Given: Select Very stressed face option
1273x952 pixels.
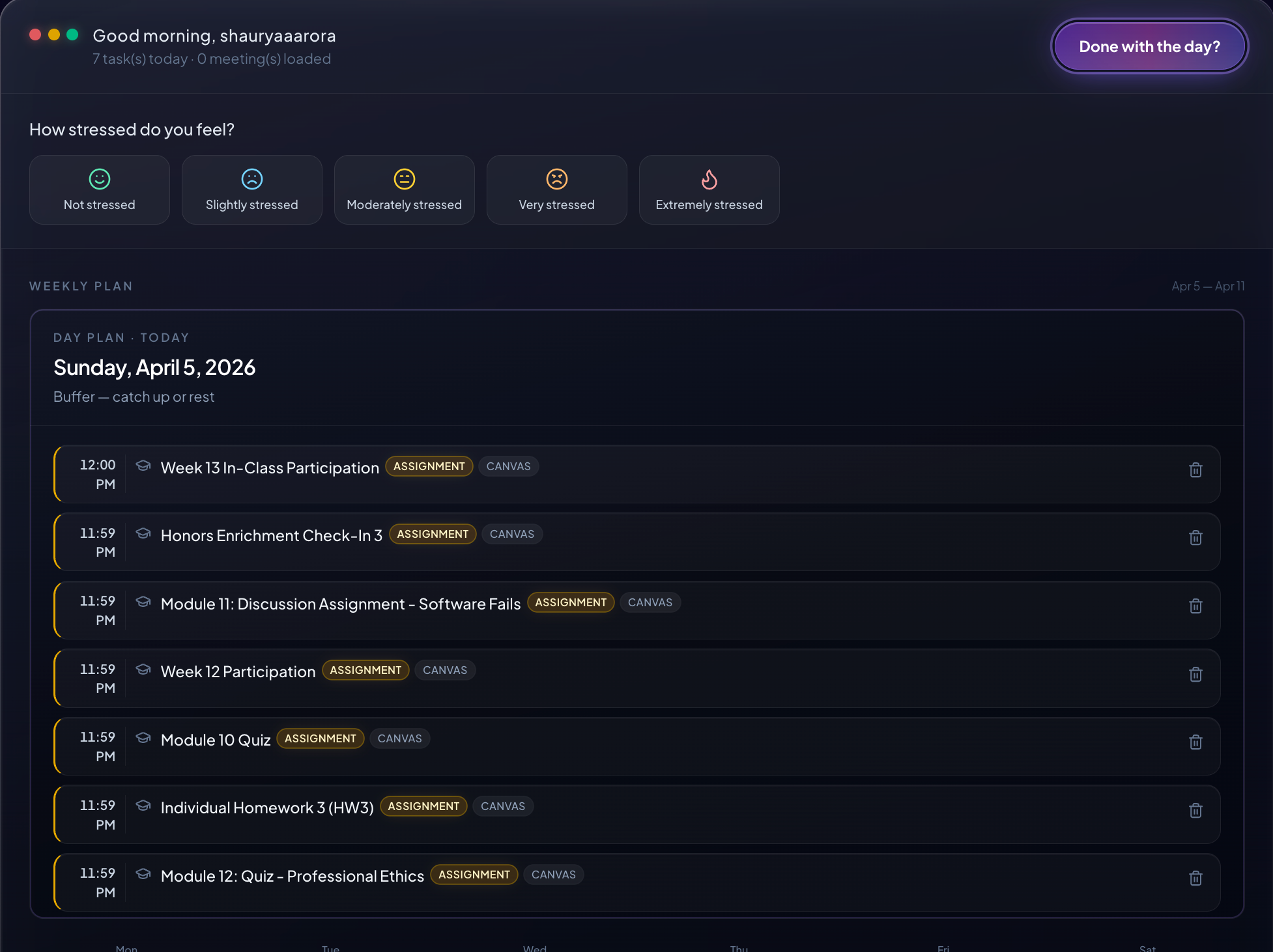Looking at the screenshot, I should pos(556,189).
